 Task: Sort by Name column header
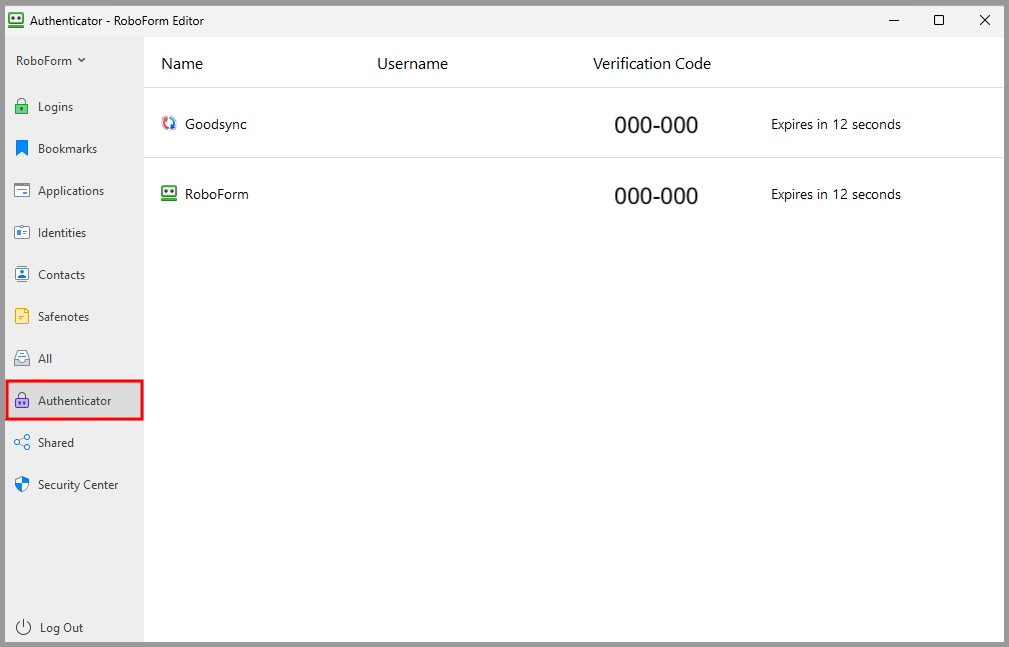182,64
